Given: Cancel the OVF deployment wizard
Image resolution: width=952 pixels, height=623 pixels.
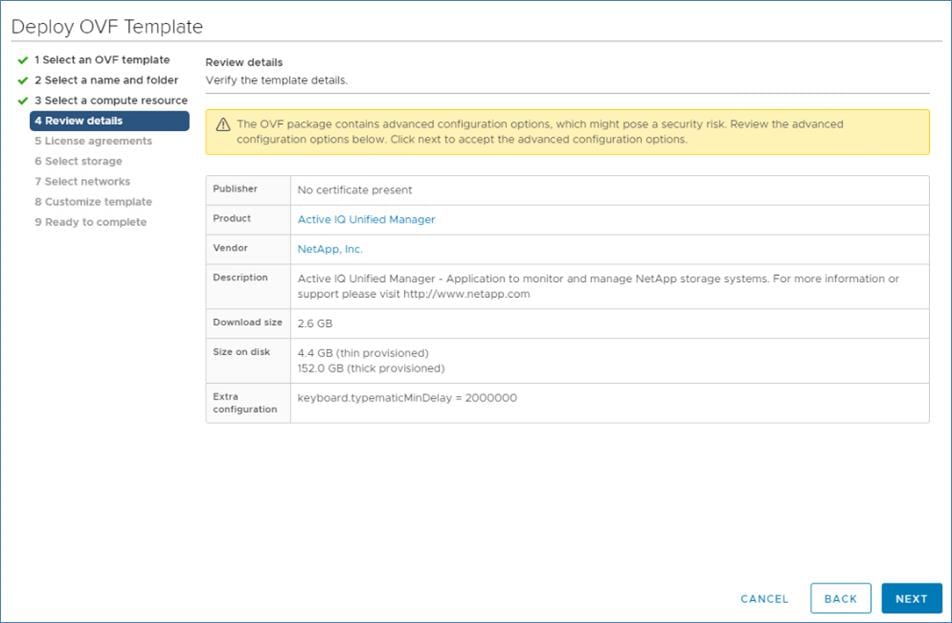Looking at the screenshot, I should 764,599.
